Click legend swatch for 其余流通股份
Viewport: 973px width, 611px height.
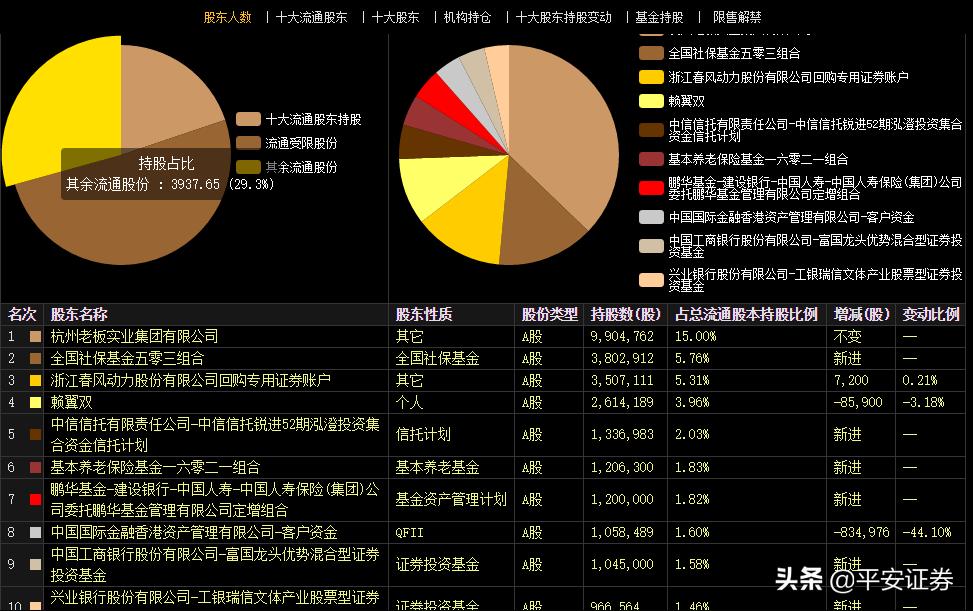click(x=248, y=167)
